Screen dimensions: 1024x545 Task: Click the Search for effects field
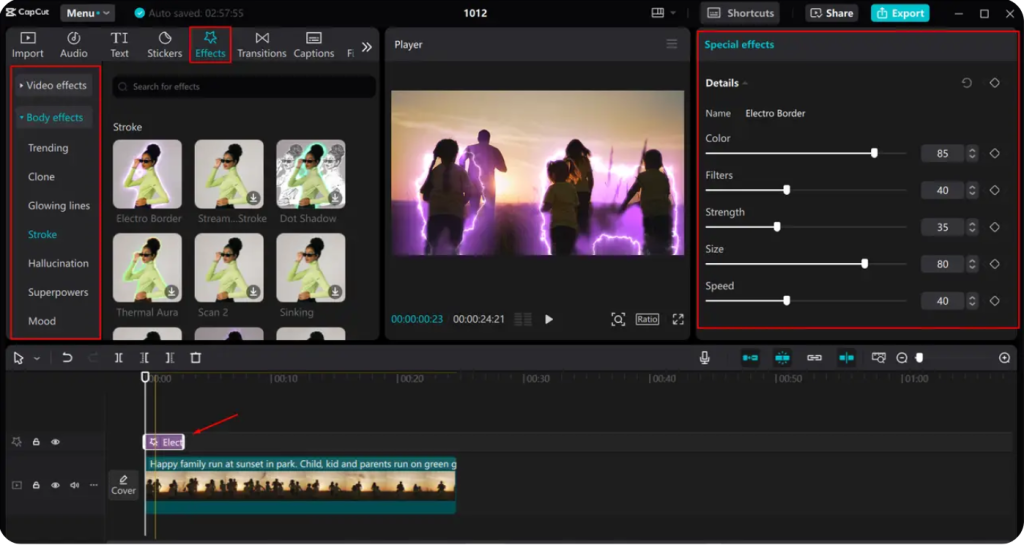(244, 87)
